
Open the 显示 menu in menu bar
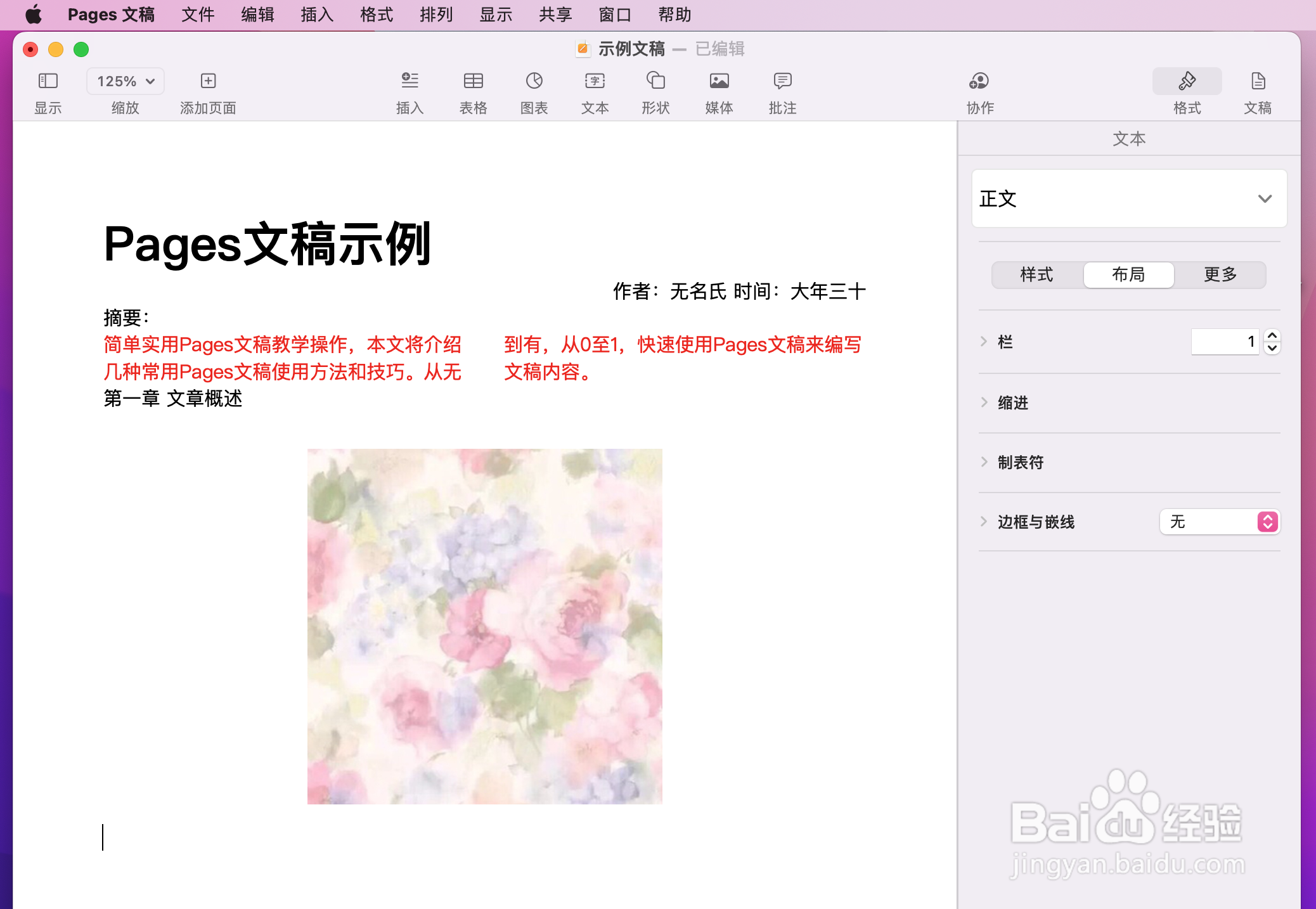click(x=496, y=15)
